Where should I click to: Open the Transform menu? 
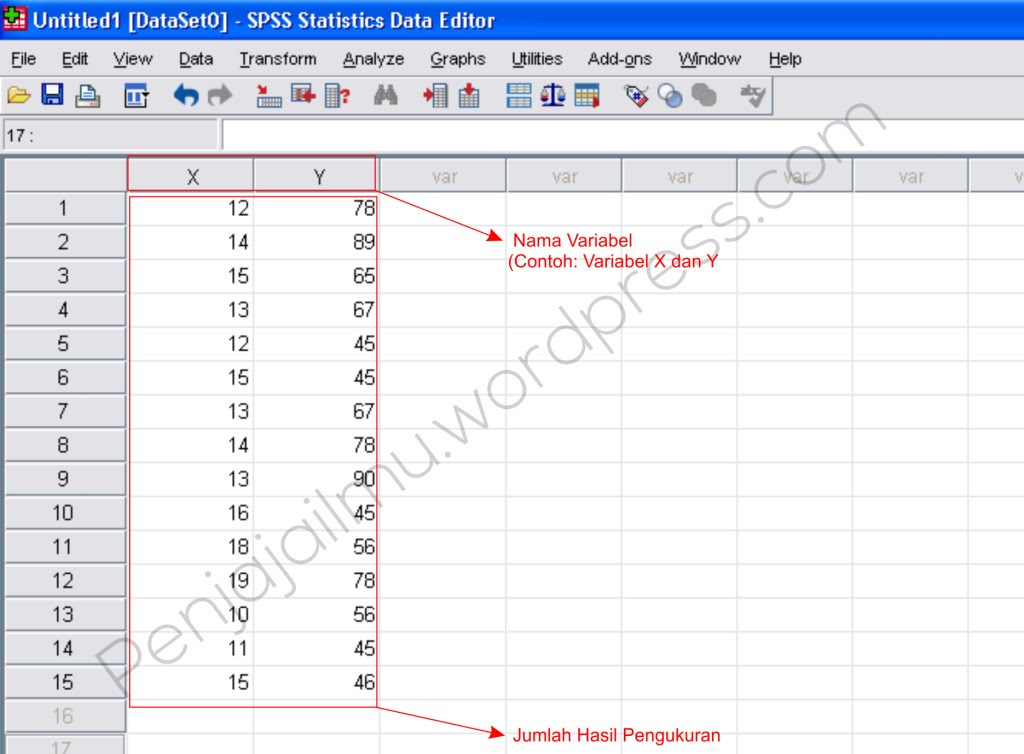(278, 59)
